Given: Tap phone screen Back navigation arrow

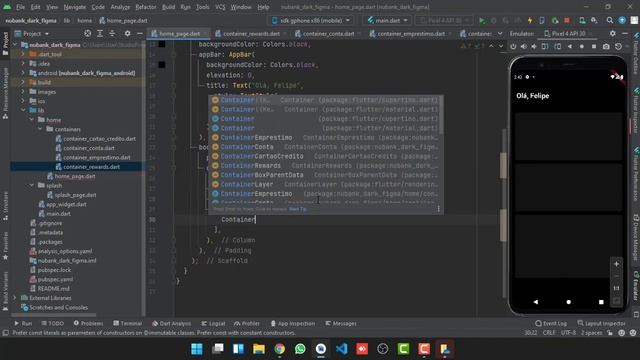Looking at the screenshot, I should (536, 302).
